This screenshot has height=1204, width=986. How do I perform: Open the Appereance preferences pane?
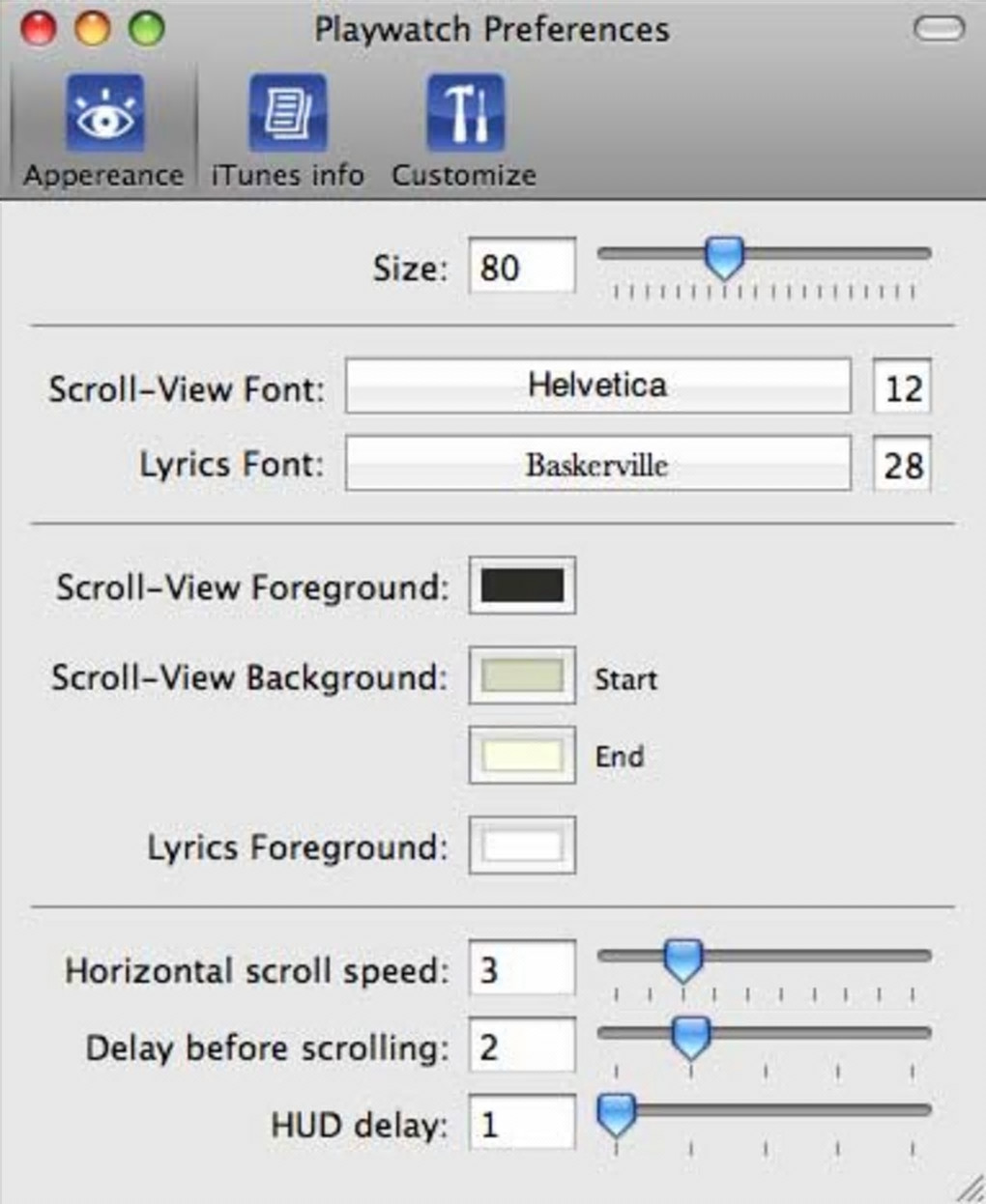pyautogui.click(x=103, y=131)
